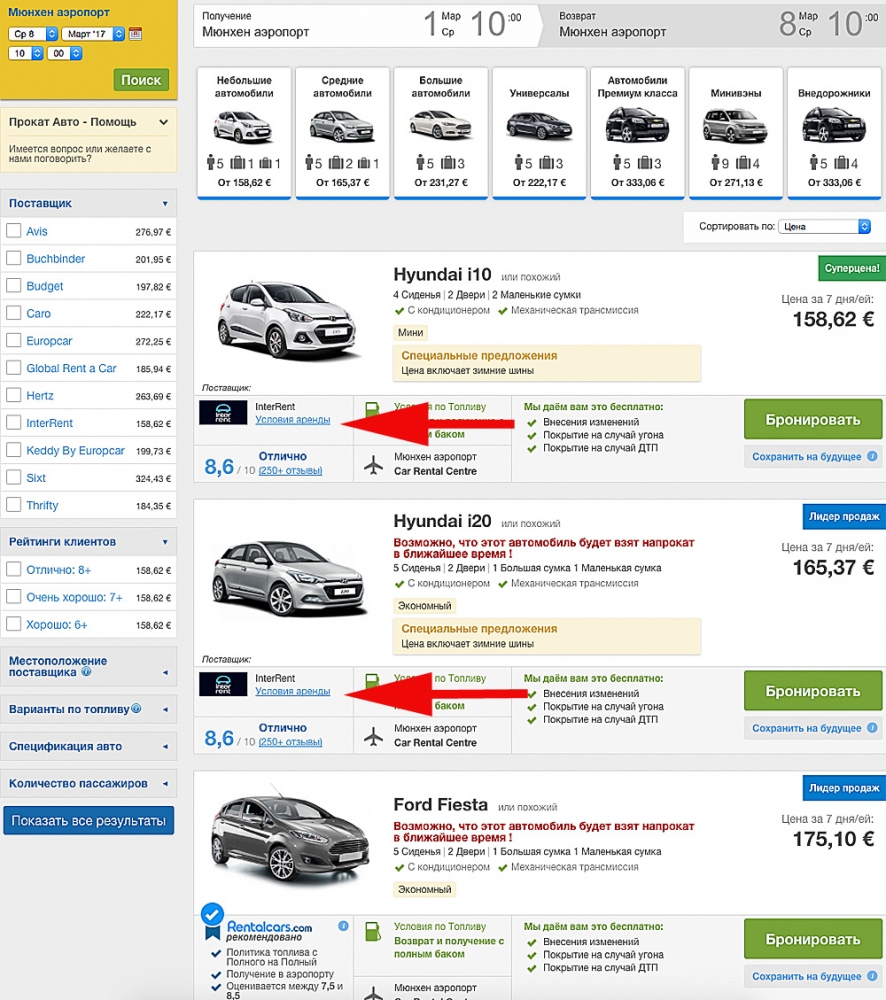Click the Caro supplier link
The height and width of the screenshot is (1000, 886).
pyautogui.click(x=38, y=313)
